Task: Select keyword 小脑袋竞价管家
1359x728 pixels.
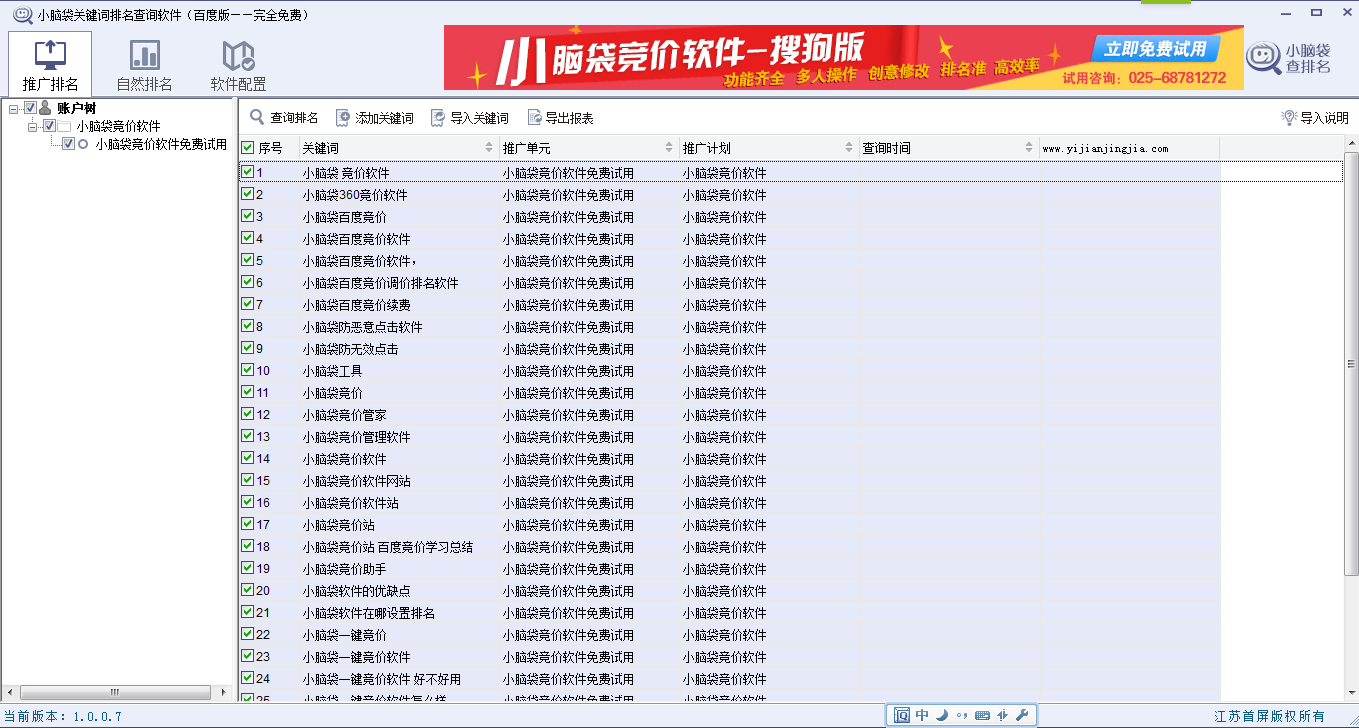Action: [x=345, y=415]
